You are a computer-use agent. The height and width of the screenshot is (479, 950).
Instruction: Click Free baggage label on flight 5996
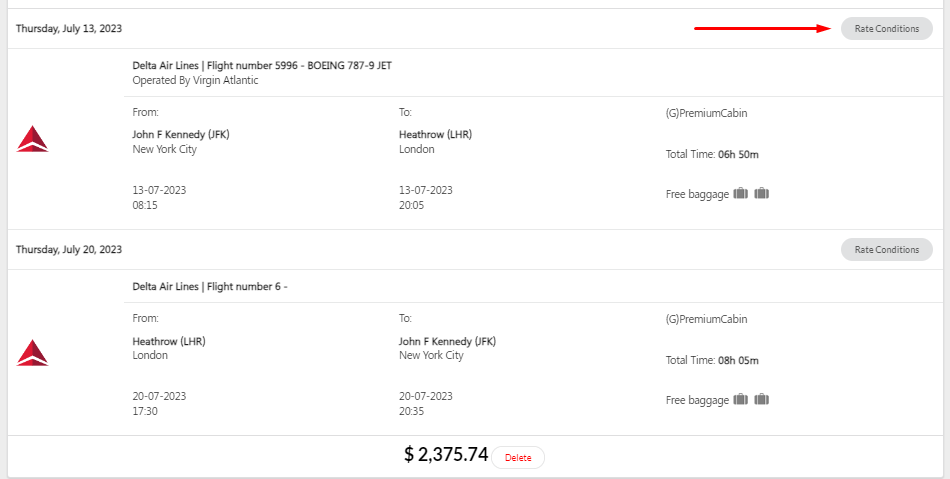coord(697,194)
